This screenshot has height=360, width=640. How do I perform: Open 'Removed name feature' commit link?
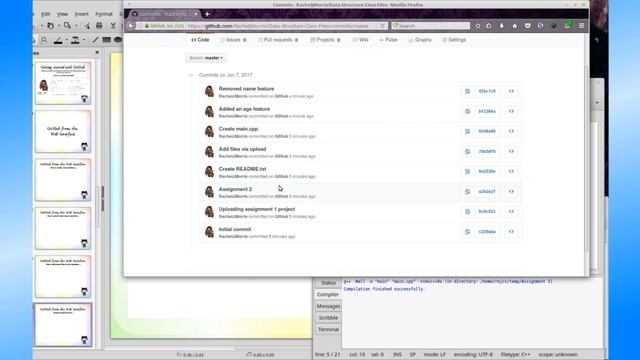click(246, 89)
